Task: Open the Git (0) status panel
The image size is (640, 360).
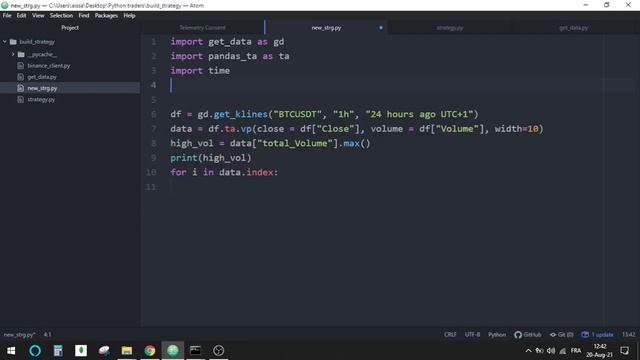Action: pos(561,335)
